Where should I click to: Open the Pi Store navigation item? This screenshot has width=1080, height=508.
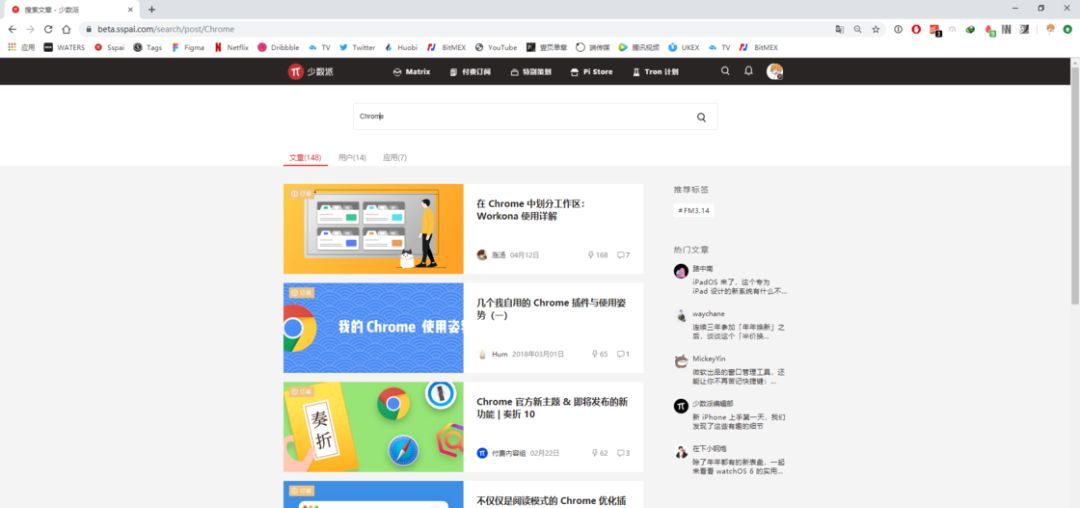click(x=591, y=72)
